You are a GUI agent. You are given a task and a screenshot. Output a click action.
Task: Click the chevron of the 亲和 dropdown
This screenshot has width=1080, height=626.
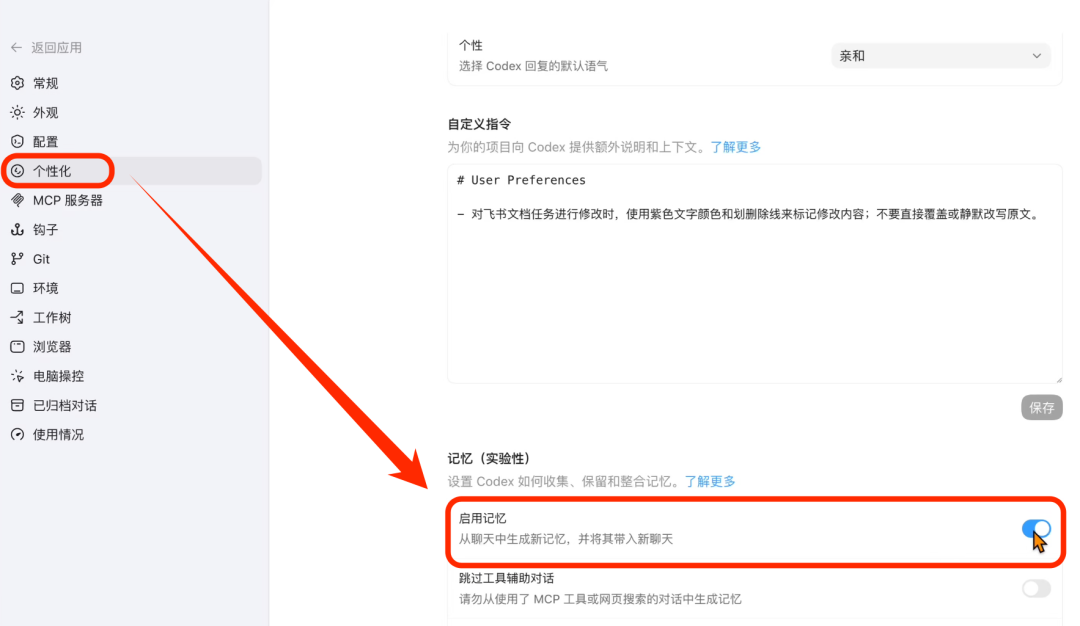[x=1037, y=56]
